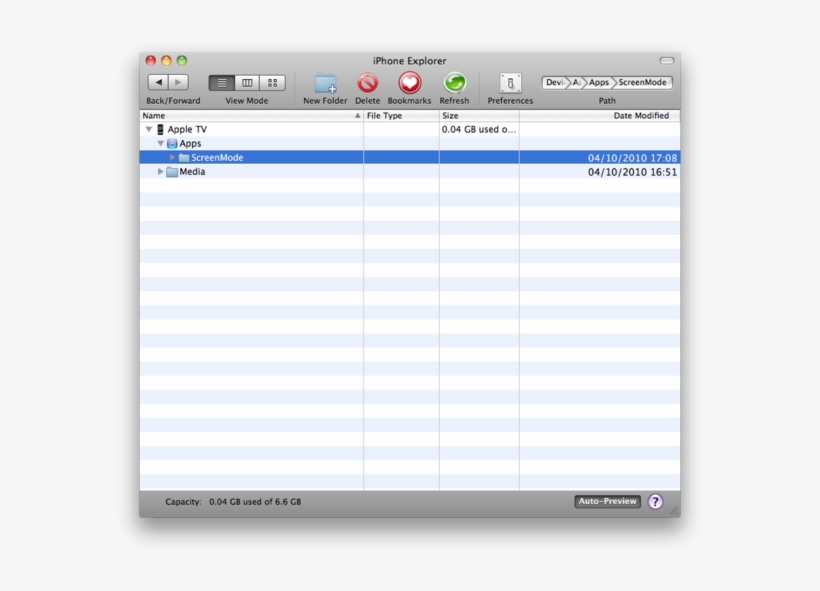Expand the Media folder
This screenshot has width=820, height=591.
tap(160, 172)
